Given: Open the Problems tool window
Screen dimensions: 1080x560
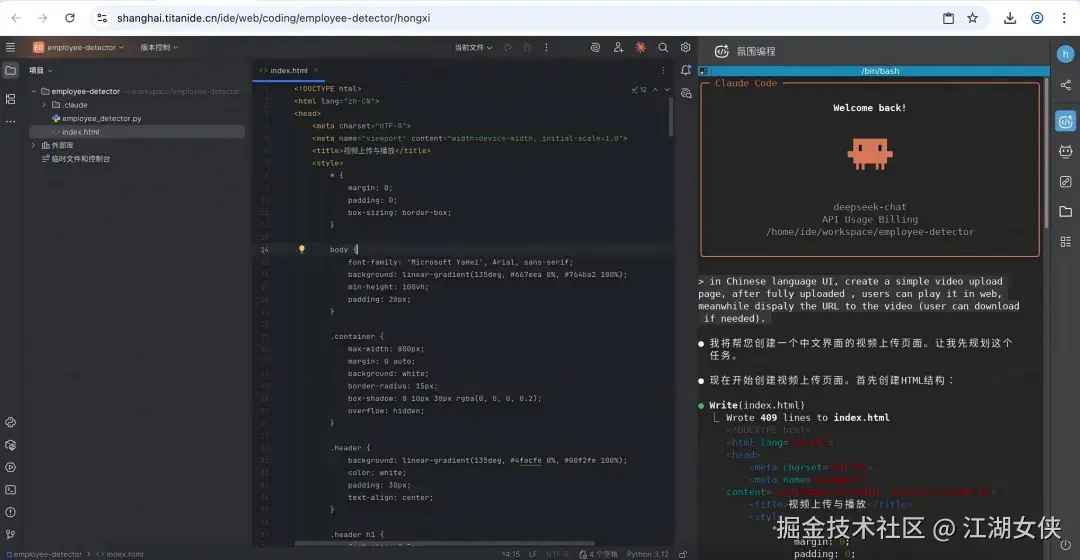Looking at the screenshot, I should point(10,512).
